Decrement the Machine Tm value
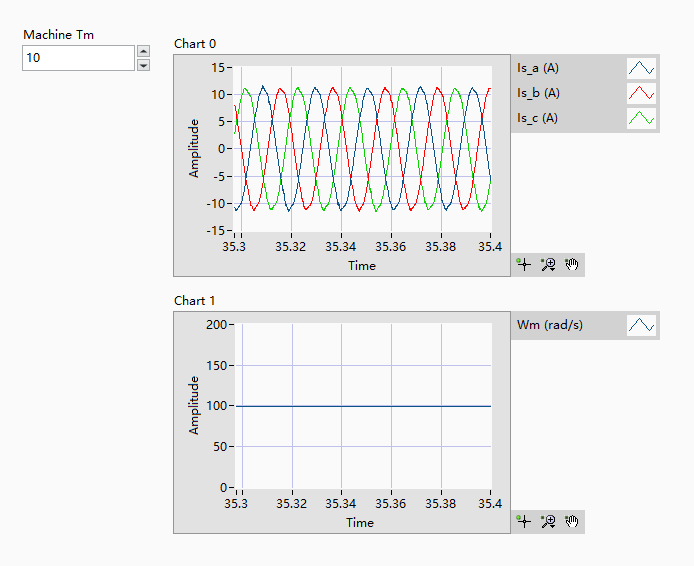Viewport: 694px width, 566px height. tap(143, 65)
